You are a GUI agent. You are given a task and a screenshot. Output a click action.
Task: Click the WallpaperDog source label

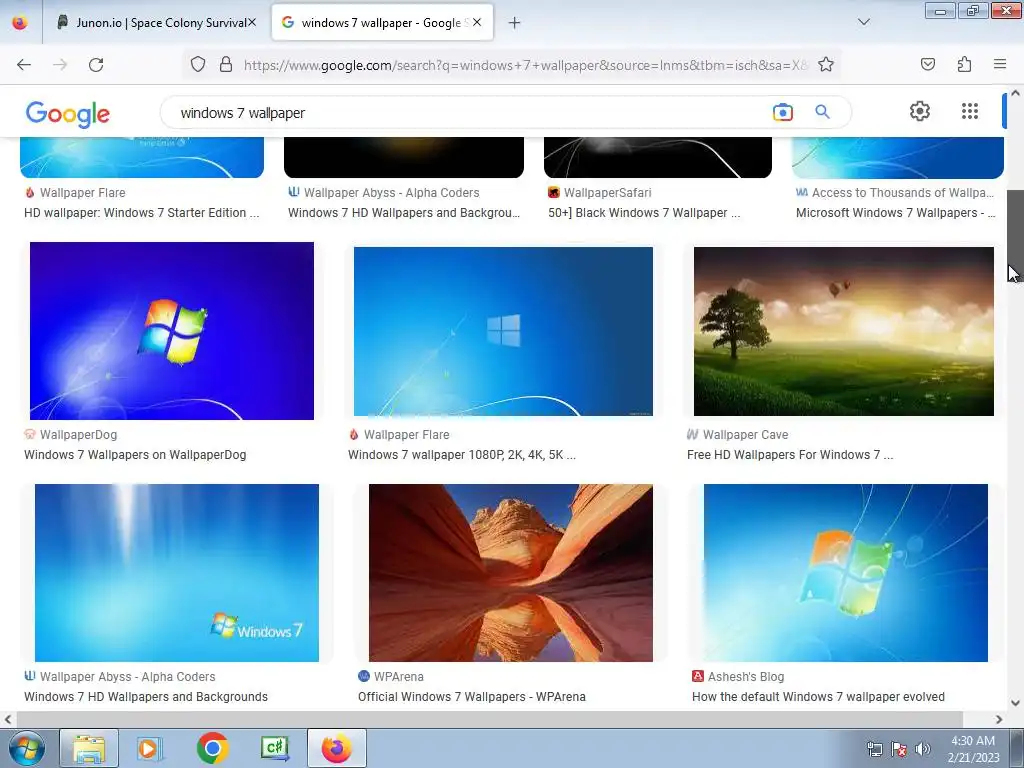click(78, 435)
